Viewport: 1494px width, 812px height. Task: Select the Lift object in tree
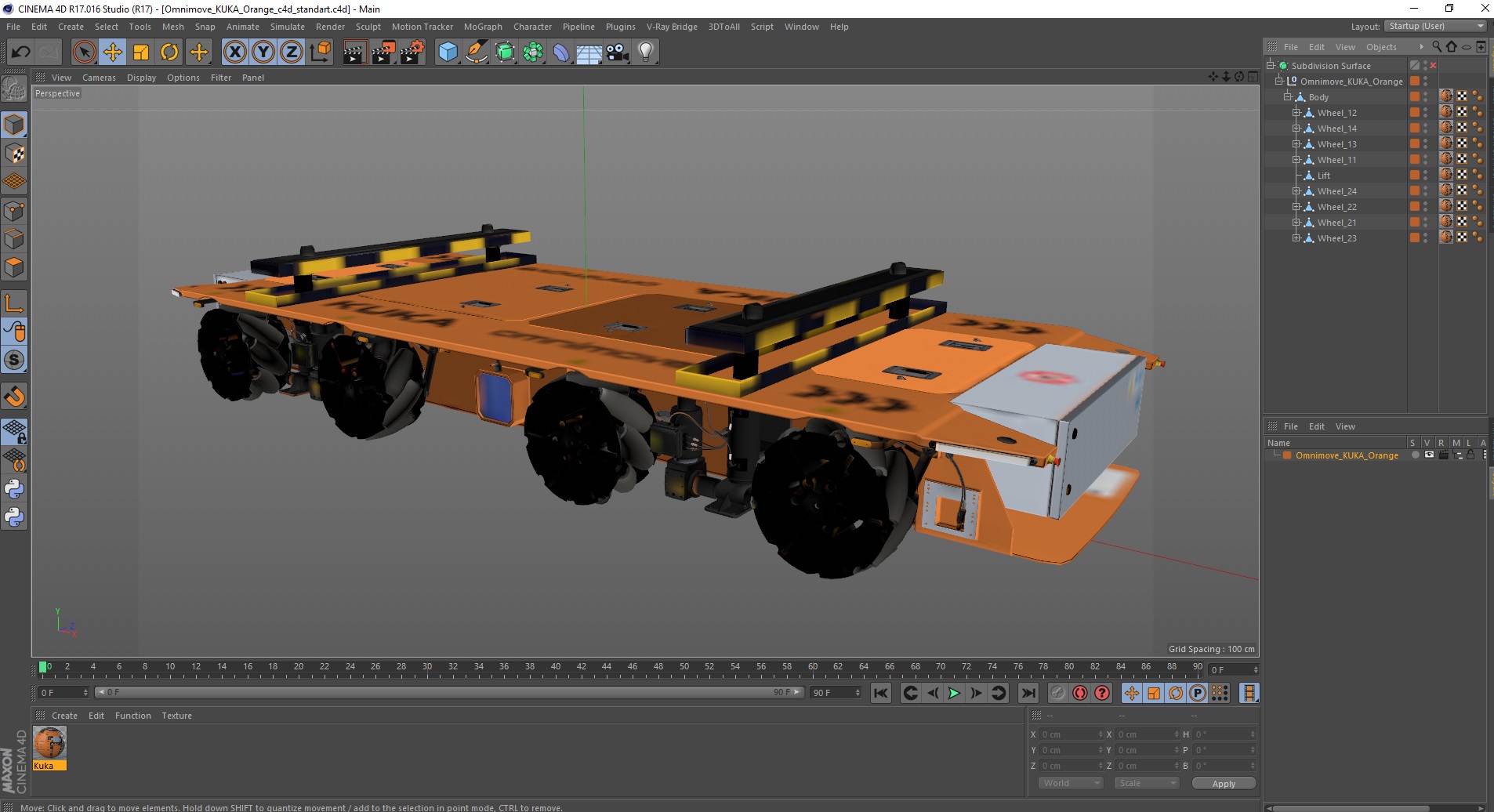click(1323, 176)
